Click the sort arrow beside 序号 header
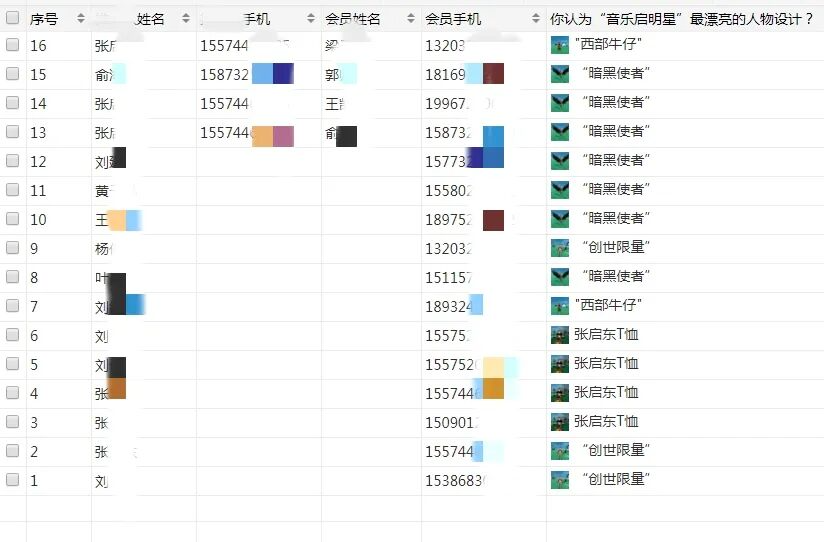 [x=80, y=19]
